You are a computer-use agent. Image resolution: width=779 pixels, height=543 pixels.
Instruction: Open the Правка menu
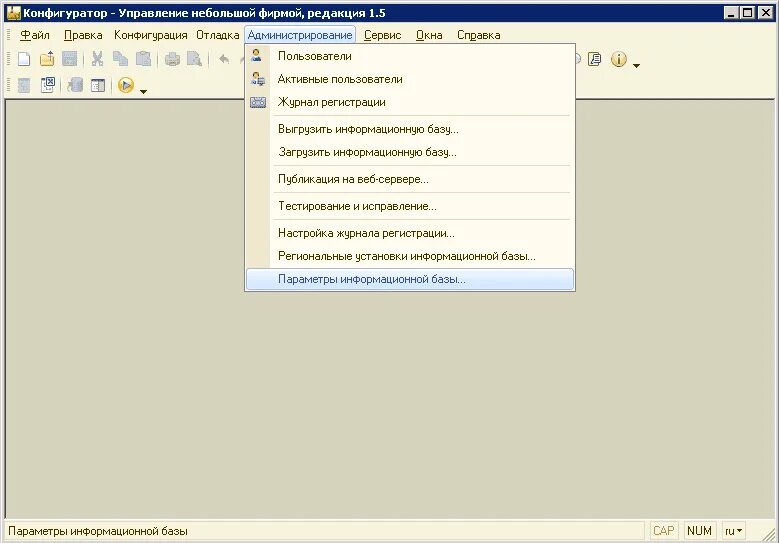(83, 35)
